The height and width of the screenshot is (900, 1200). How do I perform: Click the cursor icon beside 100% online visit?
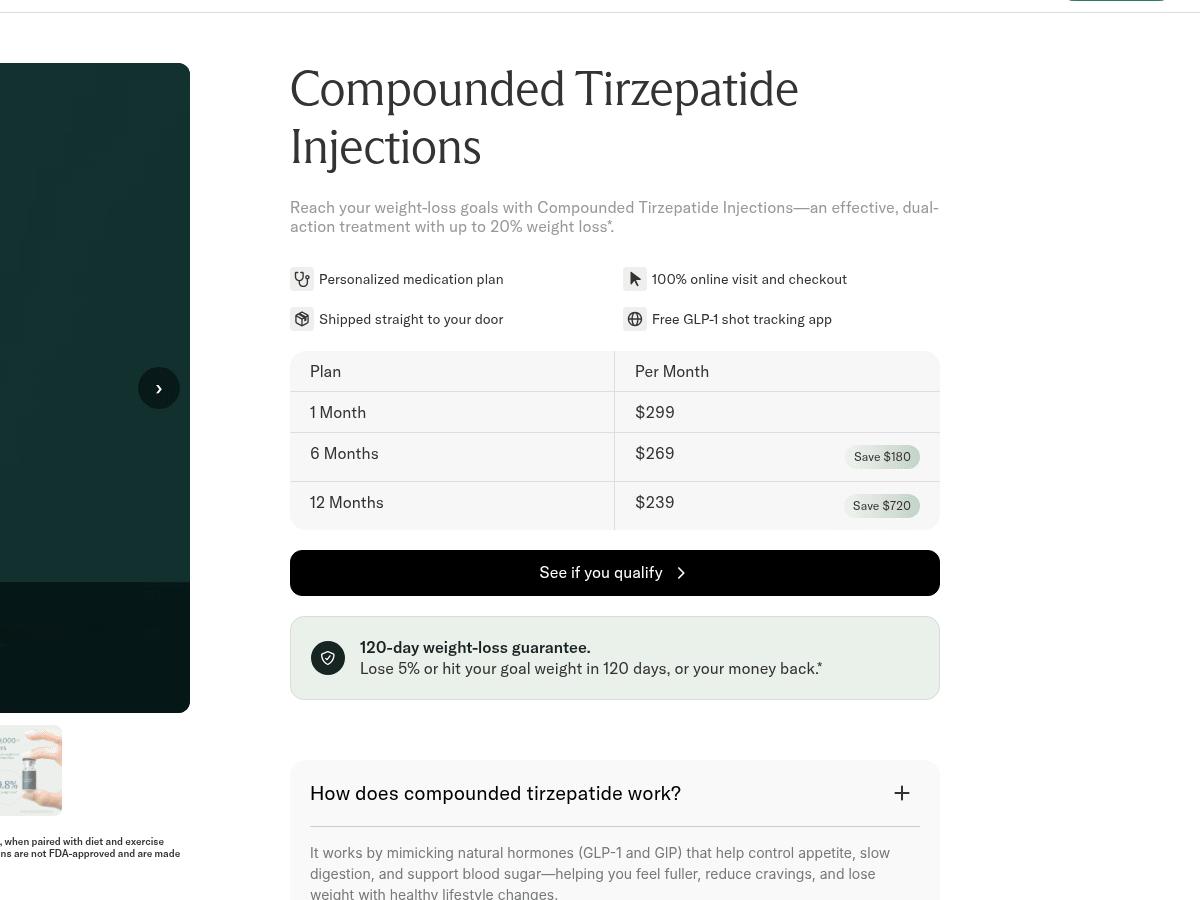pyautogui.click(x=635, y=279)
